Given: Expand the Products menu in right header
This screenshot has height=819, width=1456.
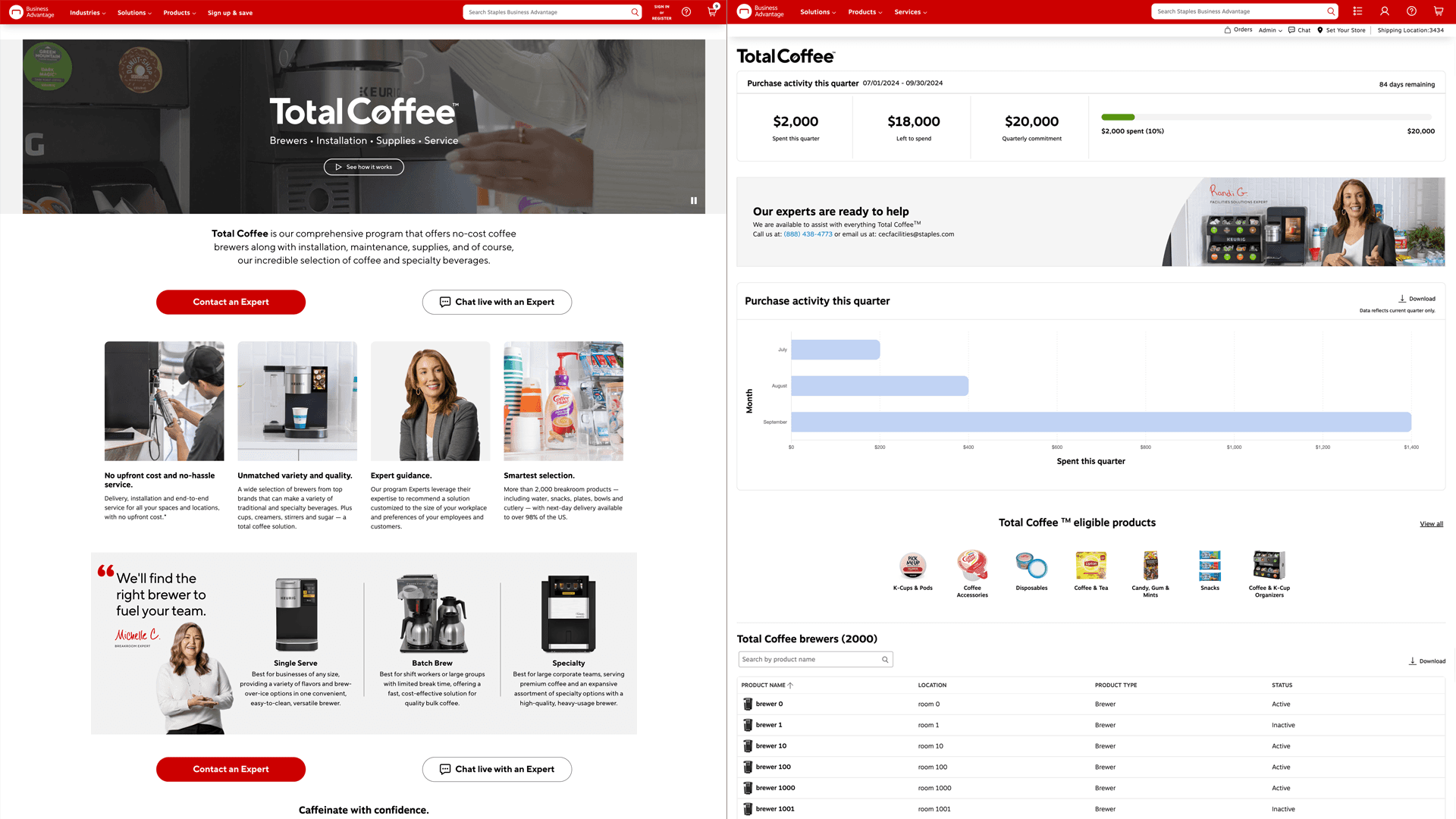Looking at the screenshot, I should coord(864,12).
